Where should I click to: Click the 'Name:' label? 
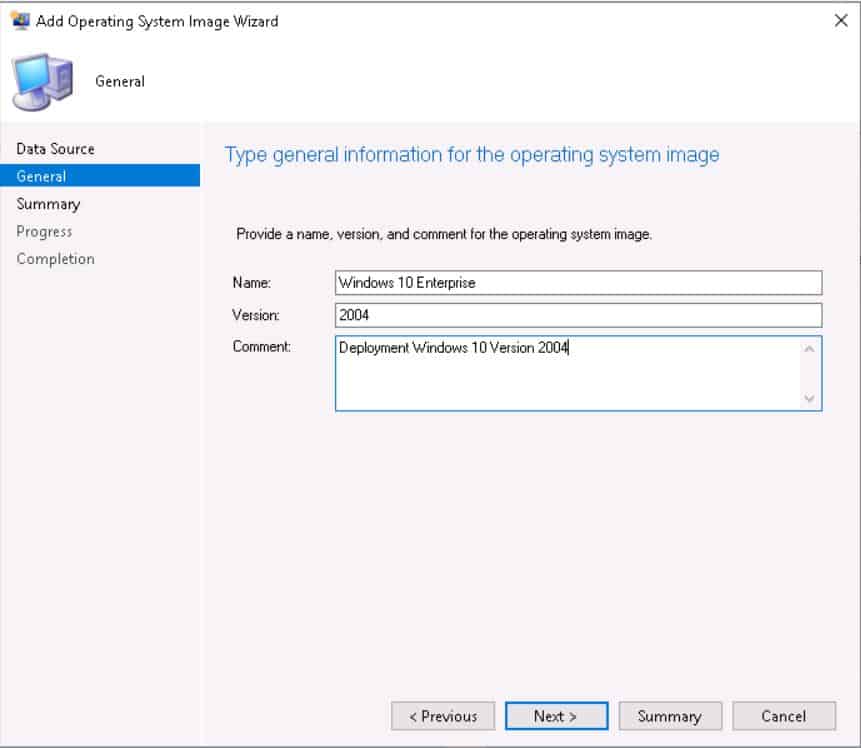coord(251,283)
